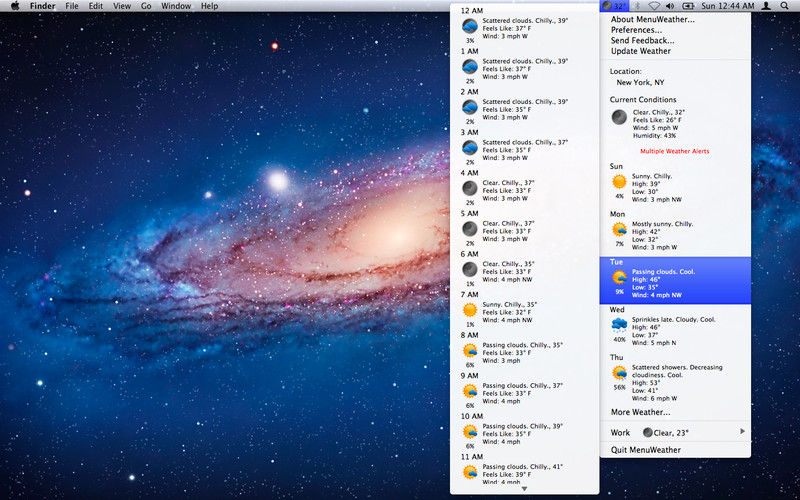800x500 pixels.
Task: Click the user account icon in menu bar
Action: 766,6
